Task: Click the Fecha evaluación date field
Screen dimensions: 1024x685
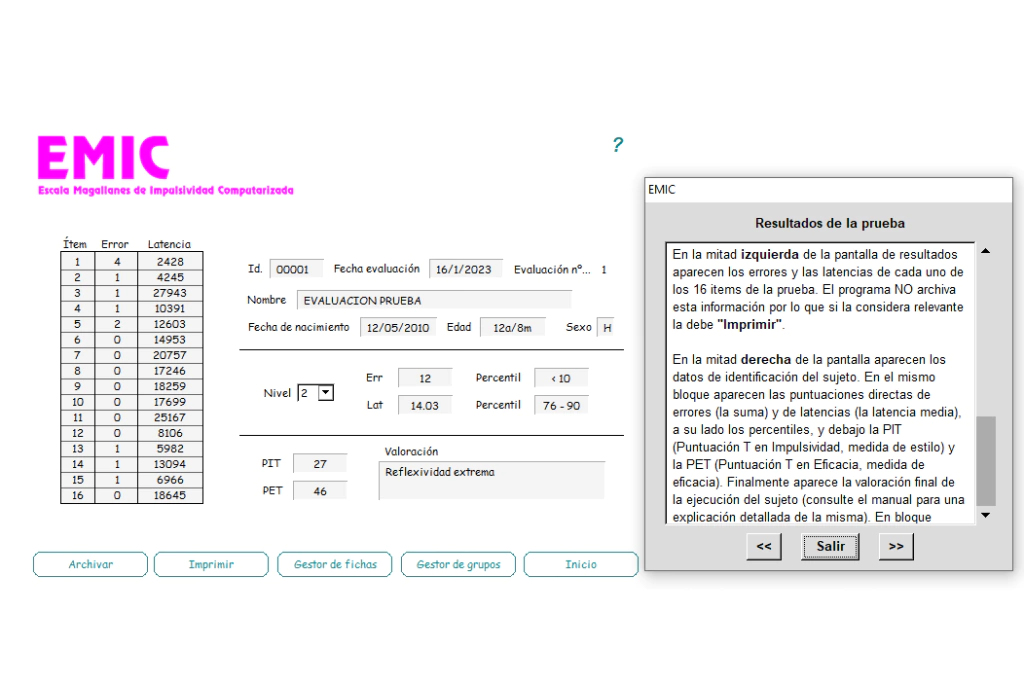Action: coord(465,270)
